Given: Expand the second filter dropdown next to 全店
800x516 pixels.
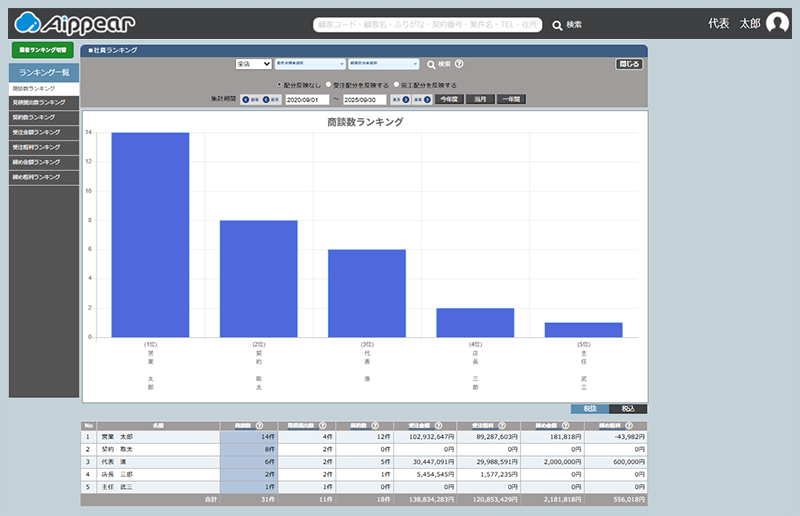Looking at the screenshot, I should tap(309, 64).
